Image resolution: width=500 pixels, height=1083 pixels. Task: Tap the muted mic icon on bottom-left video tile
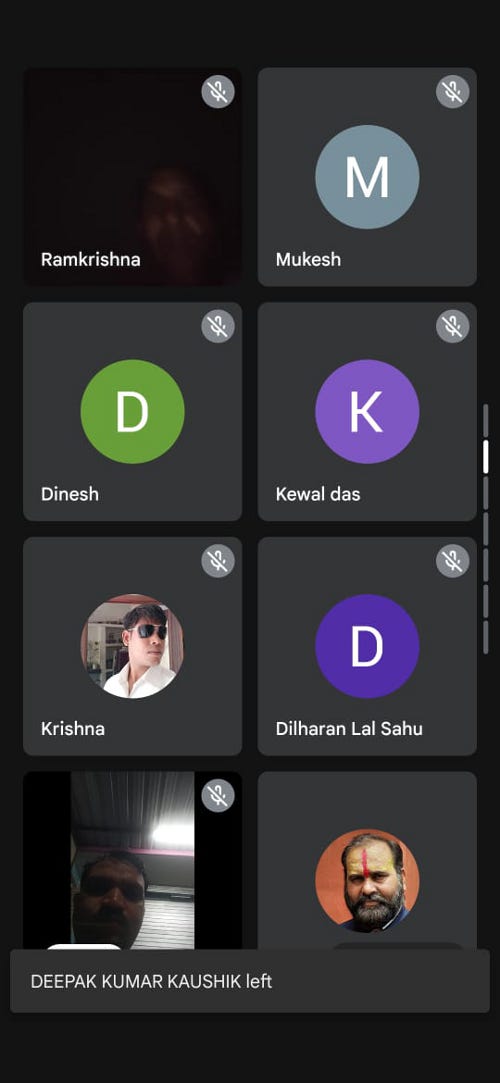[218, 796]
